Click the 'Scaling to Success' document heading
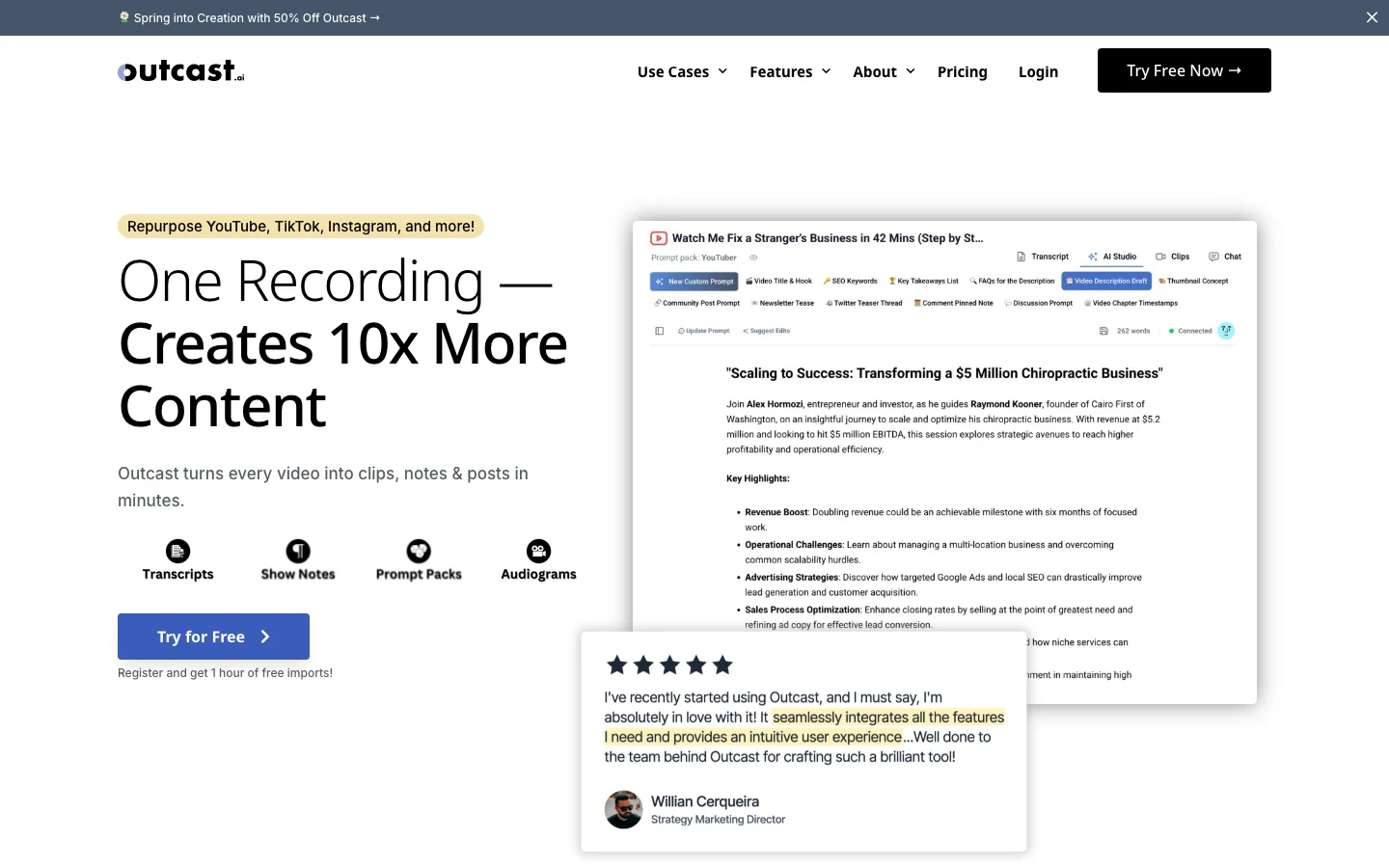Viewport: 1389px width, 868px height. [944, 373]
